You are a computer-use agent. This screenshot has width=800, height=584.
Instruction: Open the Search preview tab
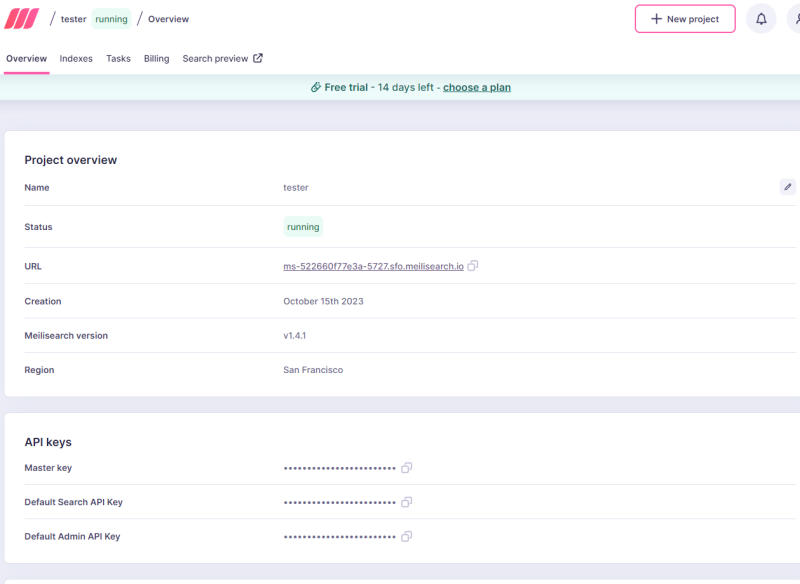pos(222,59)
